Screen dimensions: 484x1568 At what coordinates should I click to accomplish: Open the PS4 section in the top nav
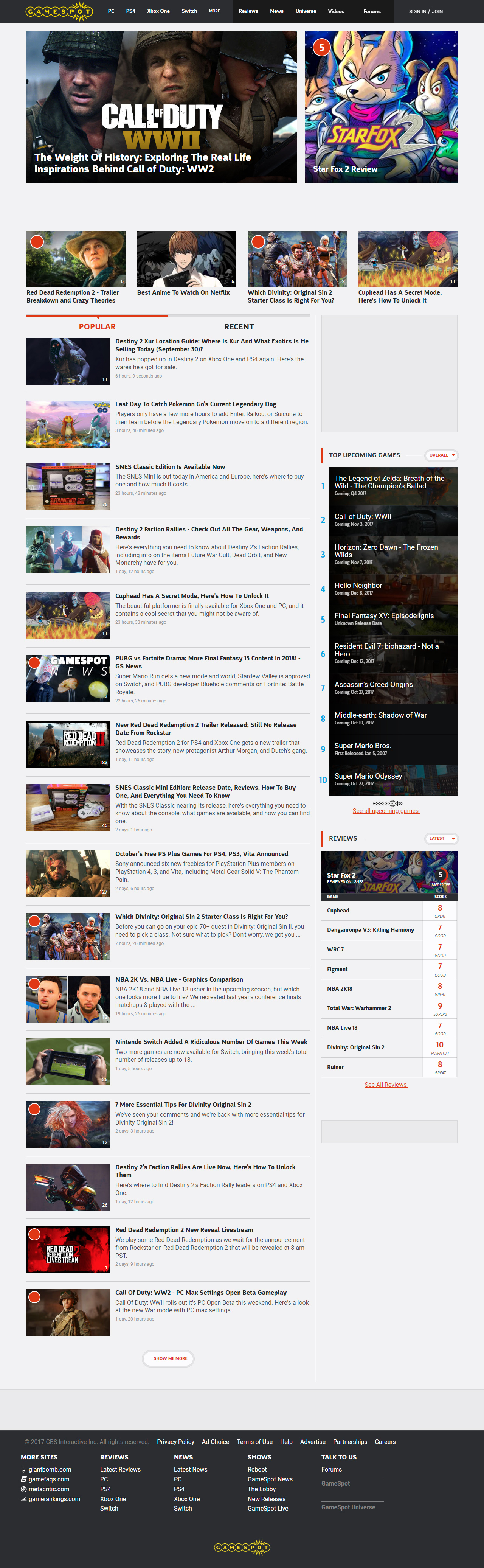click(131, 11)
